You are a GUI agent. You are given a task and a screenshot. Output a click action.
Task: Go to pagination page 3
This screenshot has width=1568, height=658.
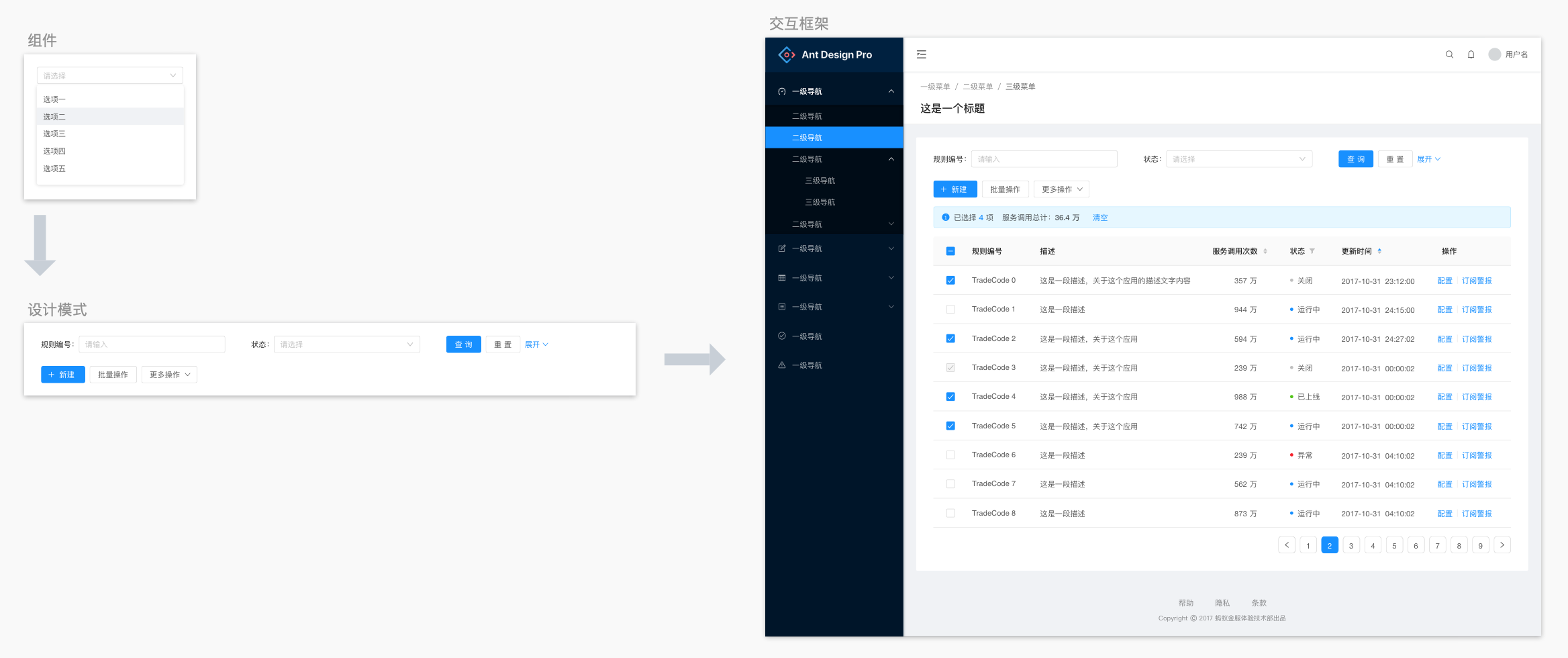(x=1351, y=545)
